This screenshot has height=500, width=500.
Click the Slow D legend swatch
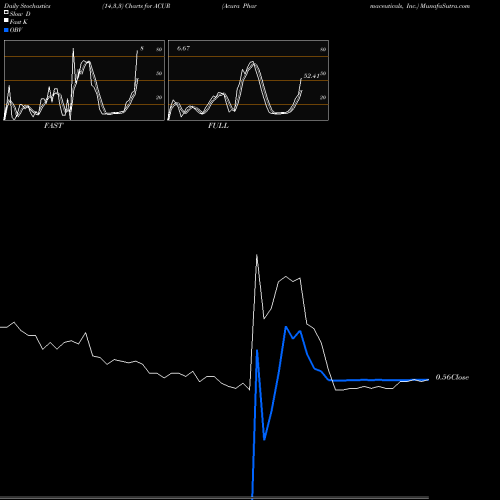click(x=6, y=13)
